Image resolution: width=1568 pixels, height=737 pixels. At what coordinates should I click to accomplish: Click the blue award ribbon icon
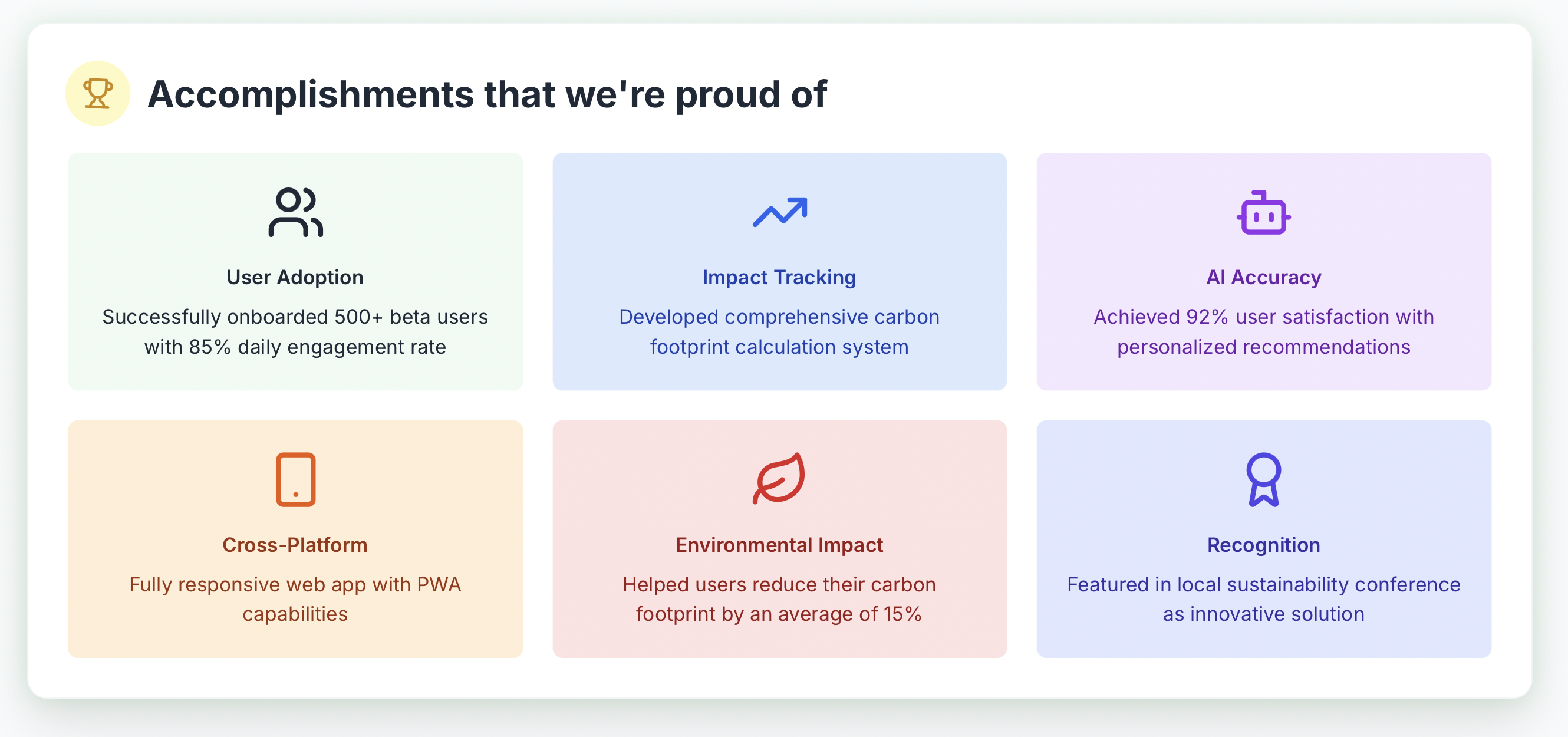click(1264, 479)
